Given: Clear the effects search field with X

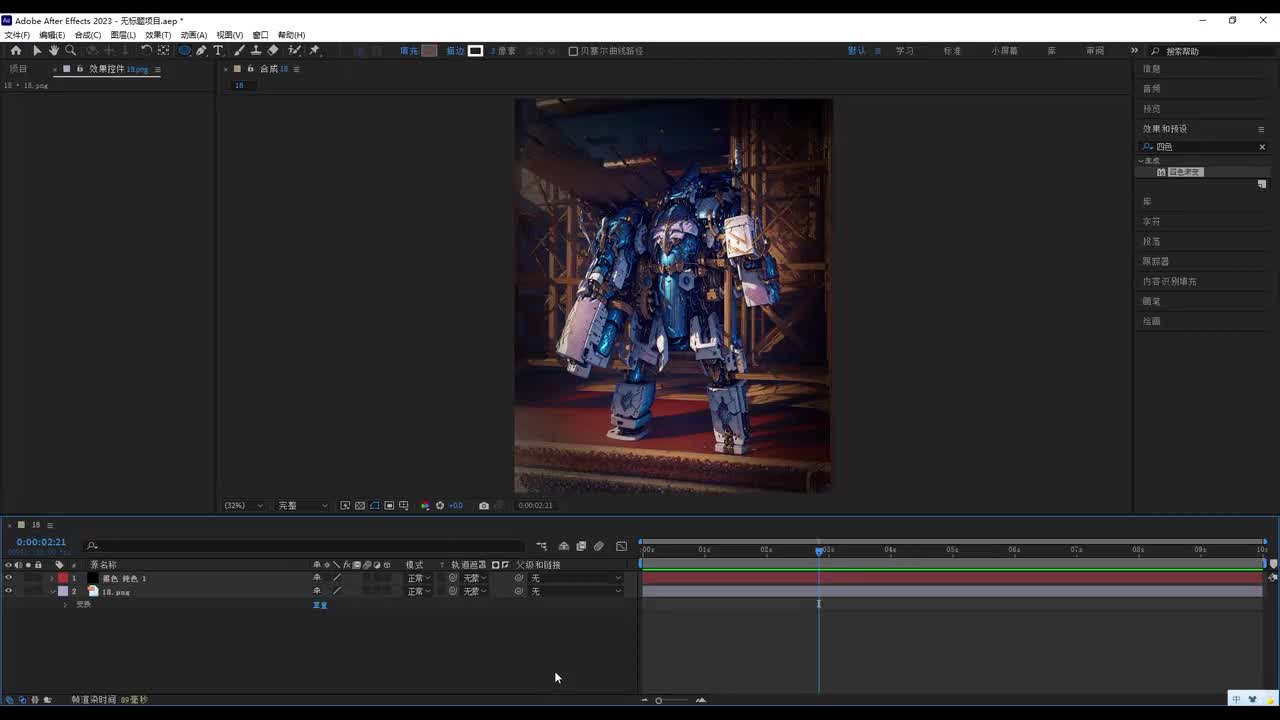Looking at the screenshot, I should pos(1262,147).
